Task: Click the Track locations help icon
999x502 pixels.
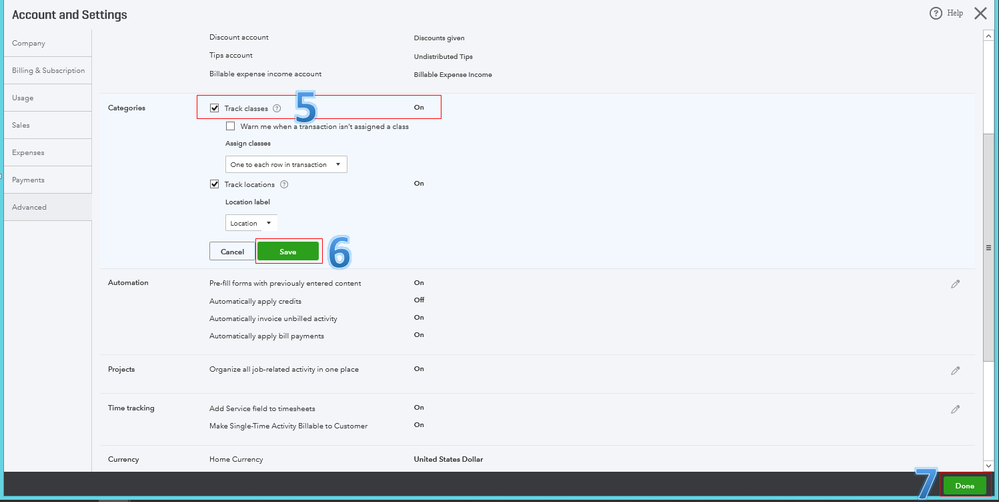Action: pyautogui.click(x=284, y=185)
